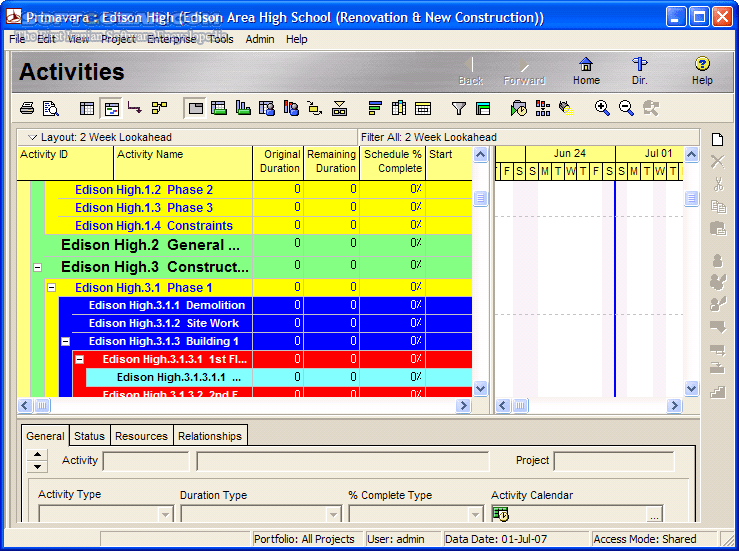The height and width of the screenshot is (551, 739).
Task: Click the horizontal scrollbar under the activity table
Action: pos(250,406)
